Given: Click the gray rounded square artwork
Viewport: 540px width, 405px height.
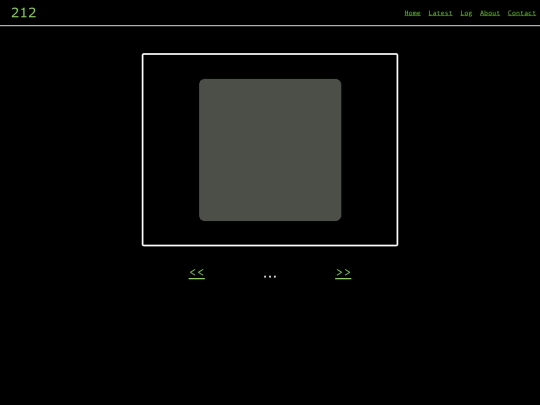Looking at the screenshot, I should point(270,150).
